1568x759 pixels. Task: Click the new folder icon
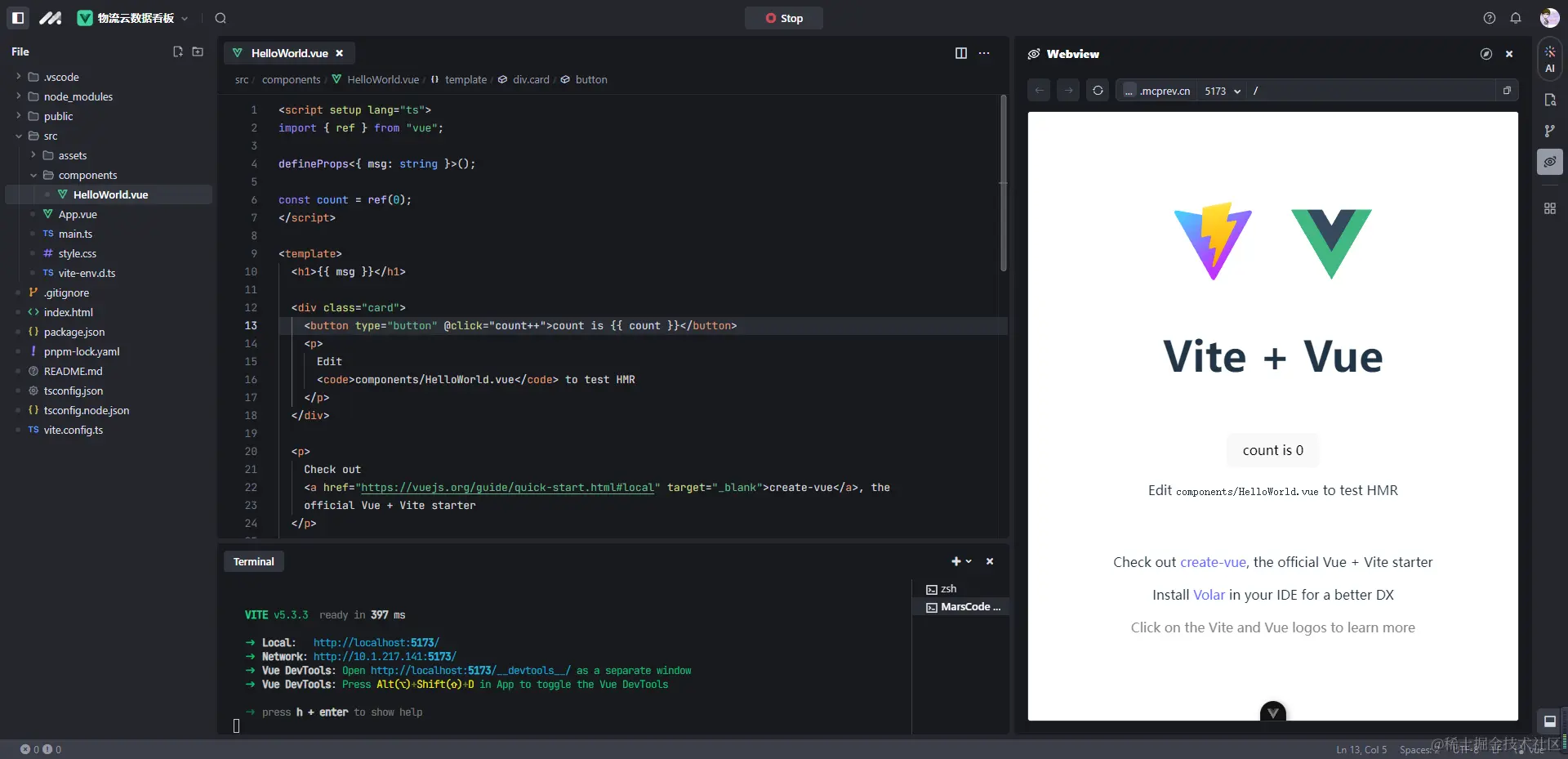coord(198,51)
